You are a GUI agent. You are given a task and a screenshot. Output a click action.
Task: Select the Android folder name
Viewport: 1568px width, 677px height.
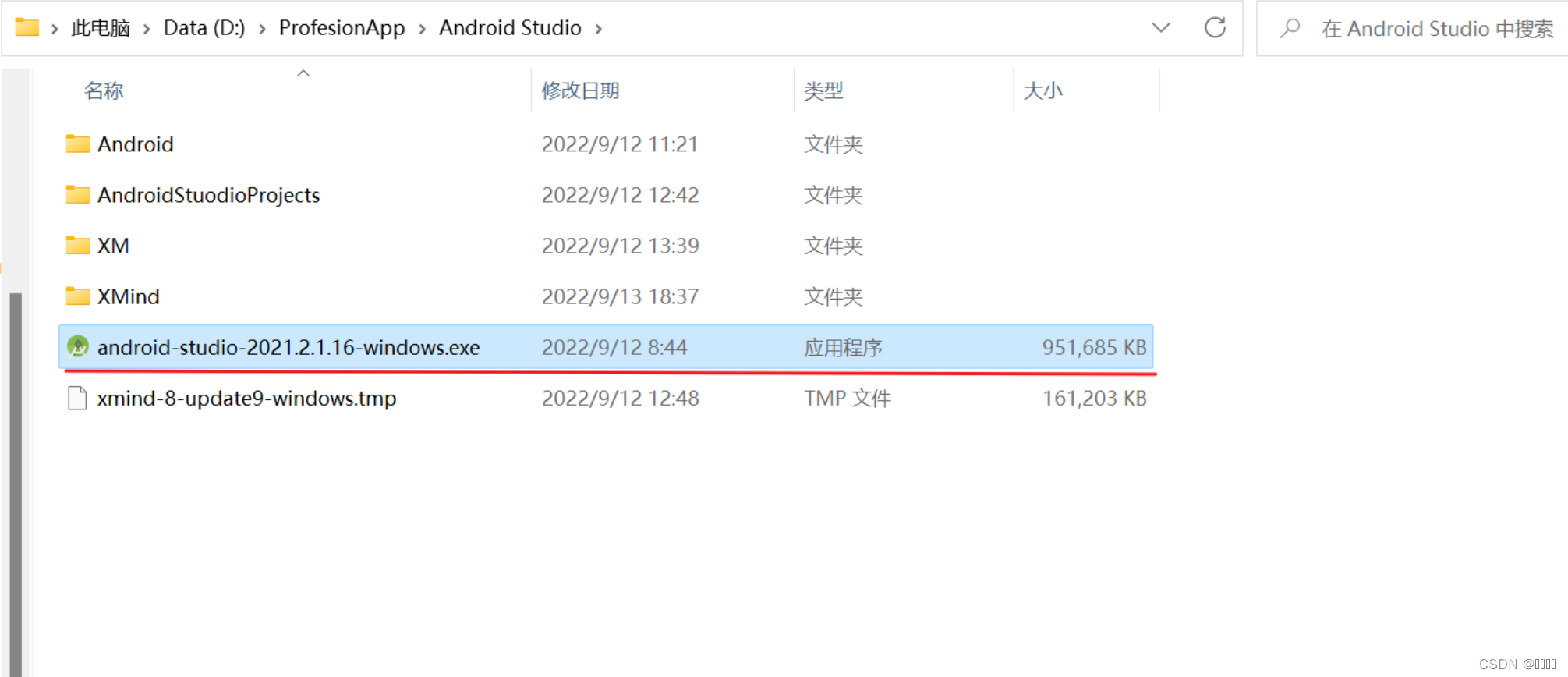(136, 145)
